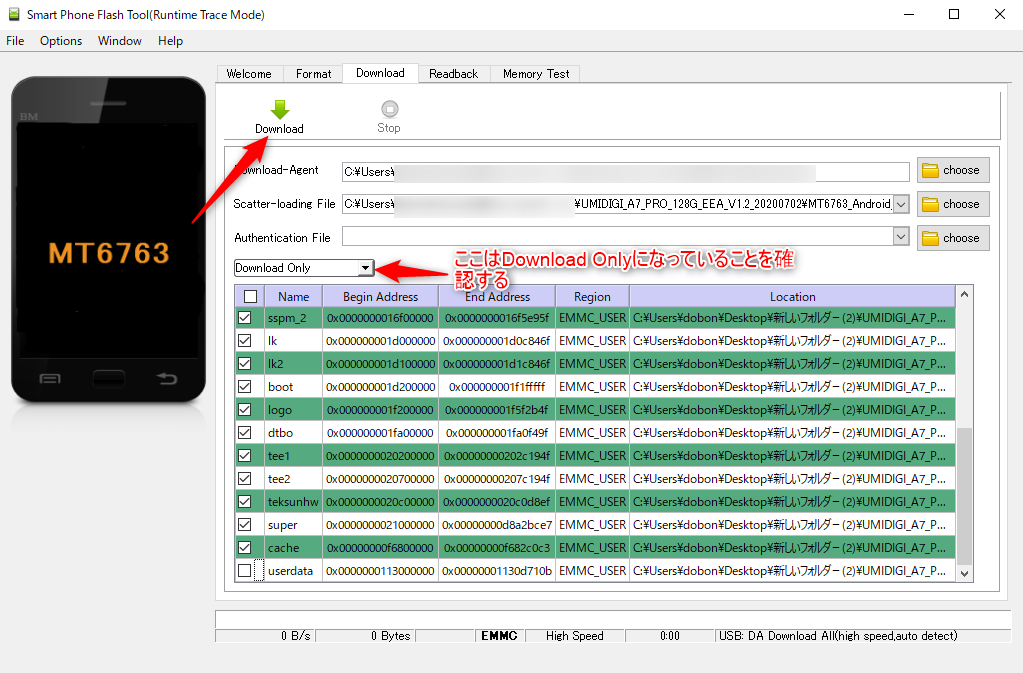
Task: Uncheck the boot partition checkbox
Action: coord(245,387)
